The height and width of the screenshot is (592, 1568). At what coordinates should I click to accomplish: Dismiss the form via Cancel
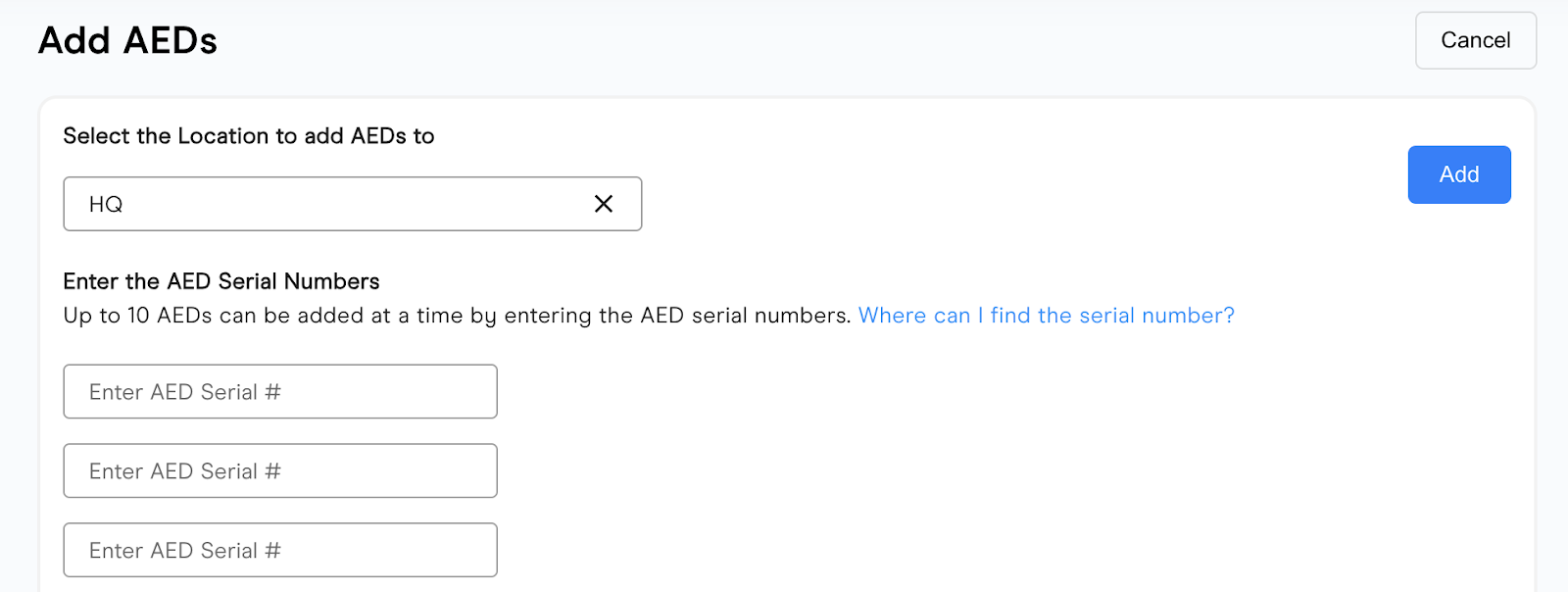pos(1475,40)
